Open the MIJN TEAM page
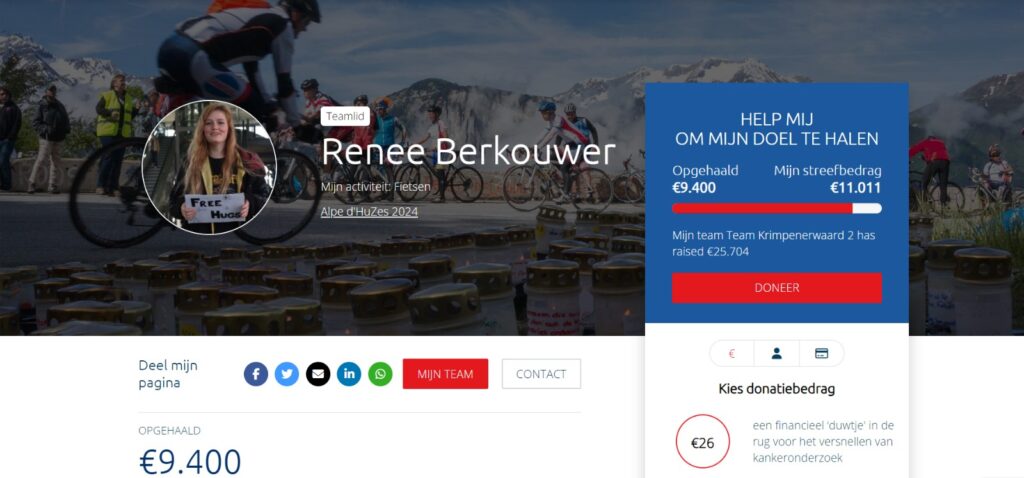 tap(445, 374)
